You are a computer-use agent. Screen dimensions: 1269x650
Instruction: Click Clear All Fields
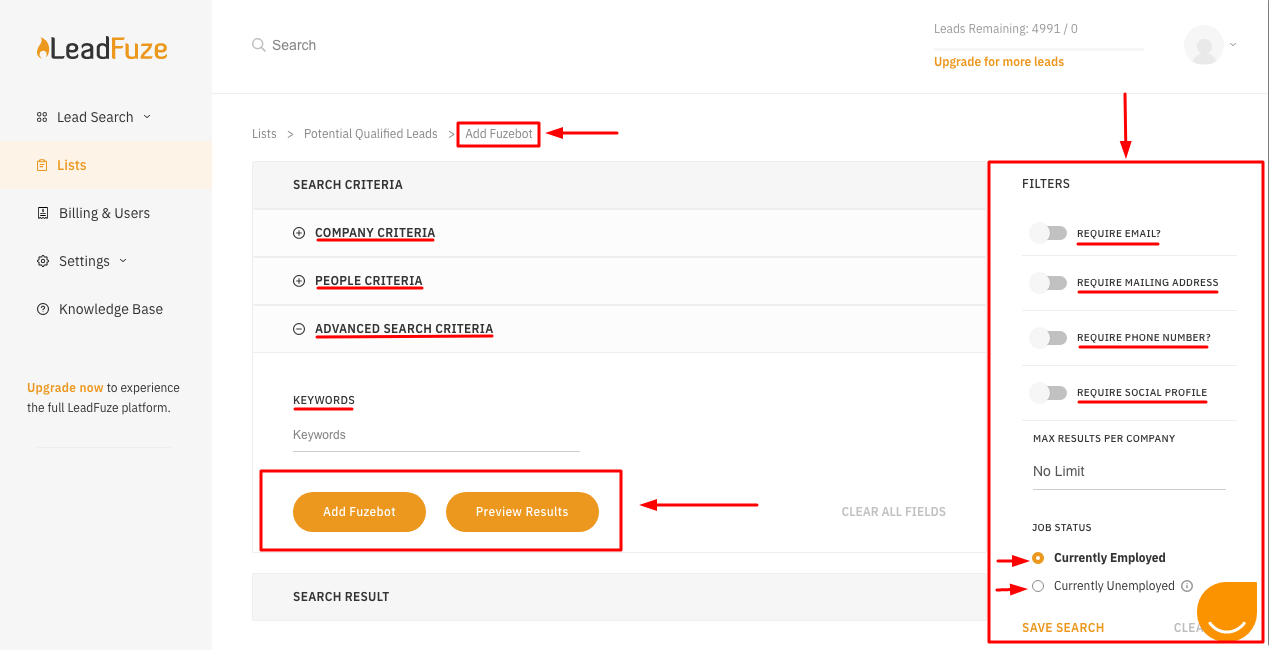(x=894, y=512)
